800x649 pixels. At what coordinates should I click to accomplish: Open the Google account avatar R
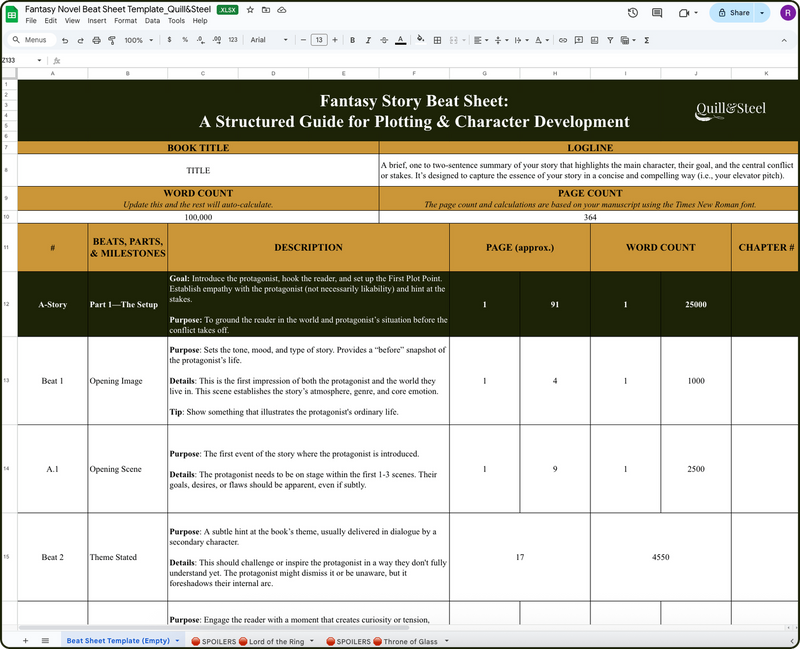[x=788, y=13]
